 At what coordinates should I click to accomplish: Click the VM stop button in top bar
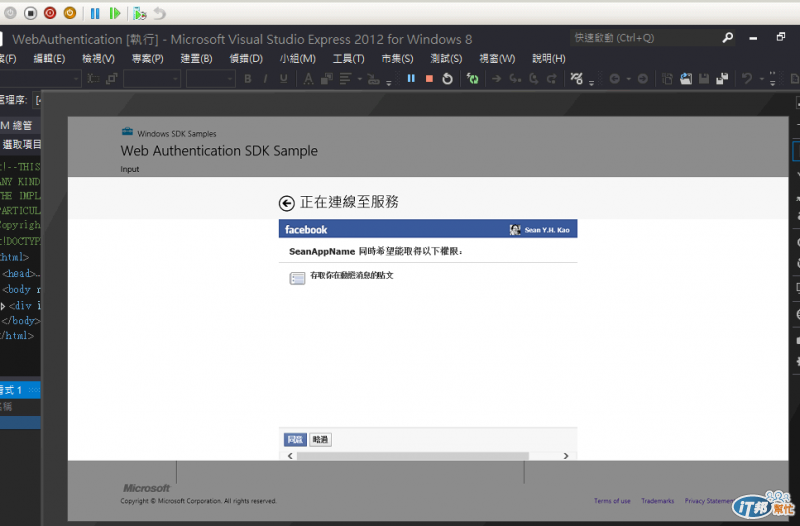pos(31,13)
